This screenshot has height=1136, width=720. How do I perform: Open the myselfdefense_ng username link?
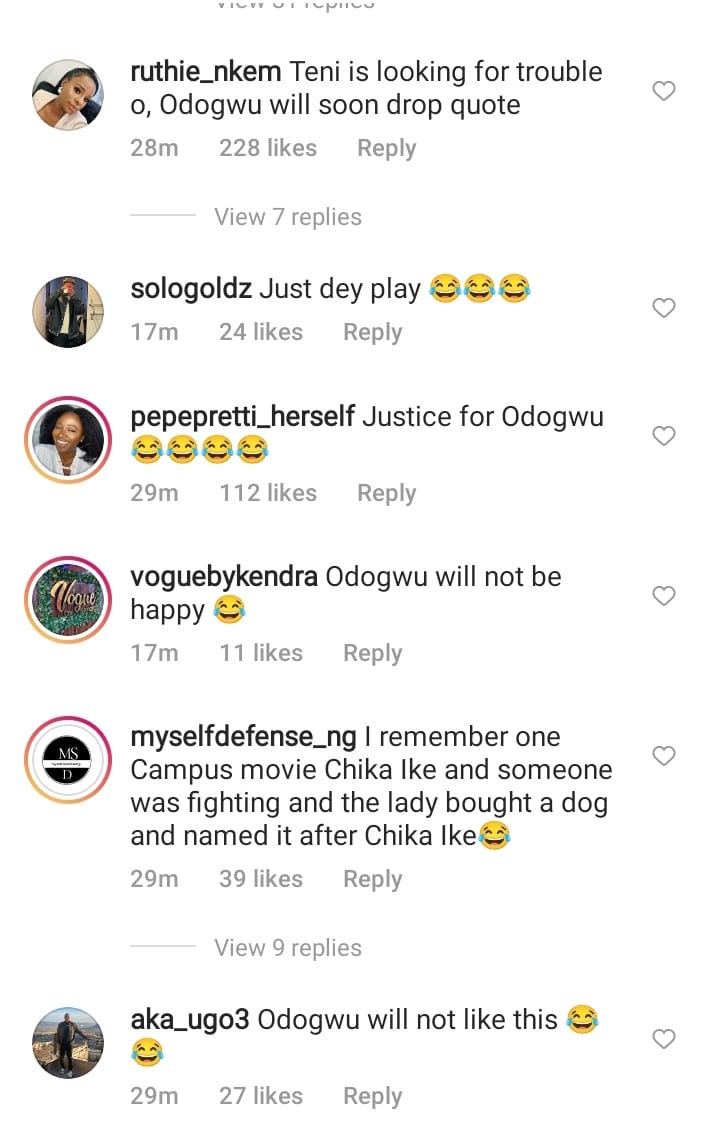tap(243, 737)
